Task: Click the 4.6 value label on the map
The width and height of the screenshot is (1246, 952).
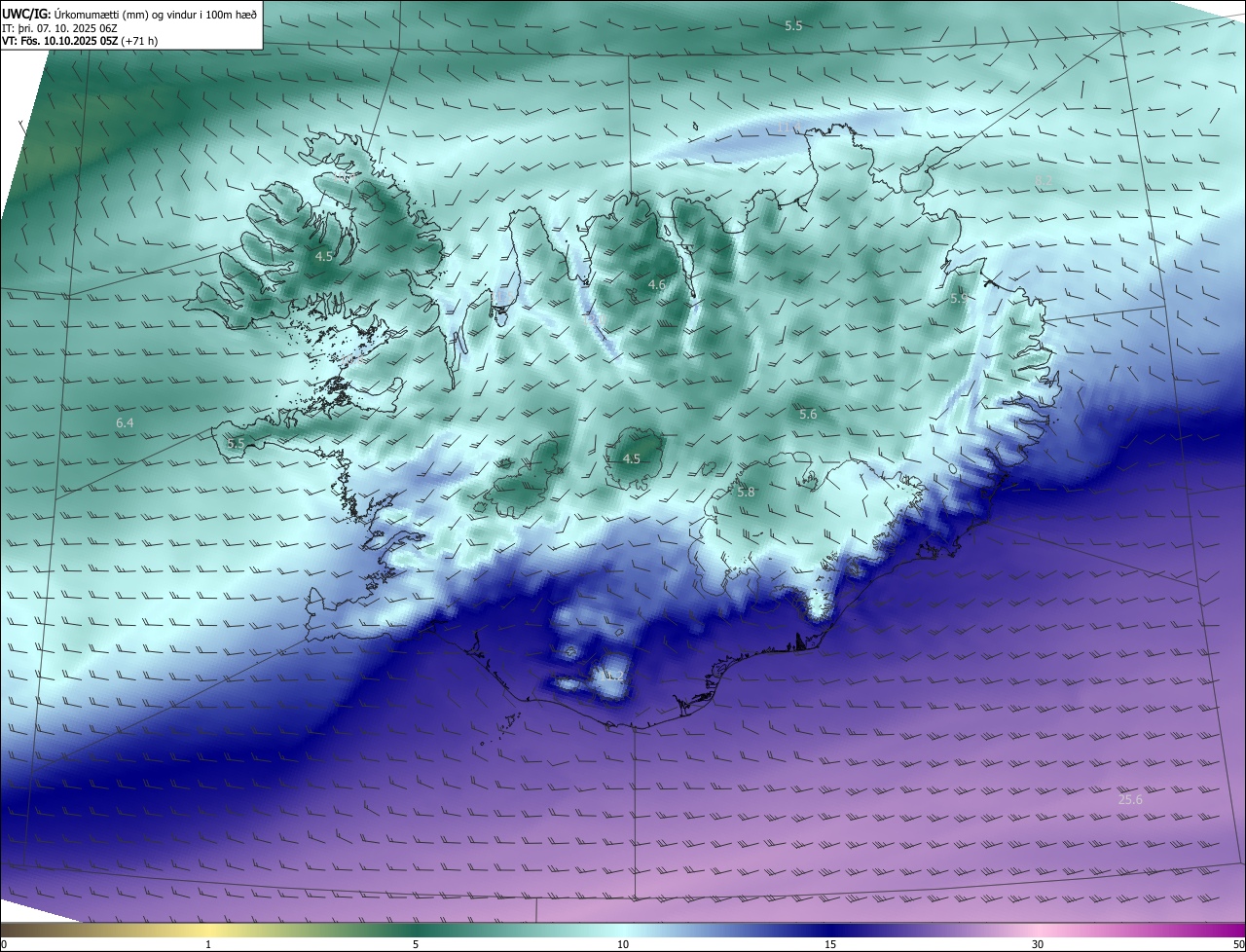Action: [657, 285]
